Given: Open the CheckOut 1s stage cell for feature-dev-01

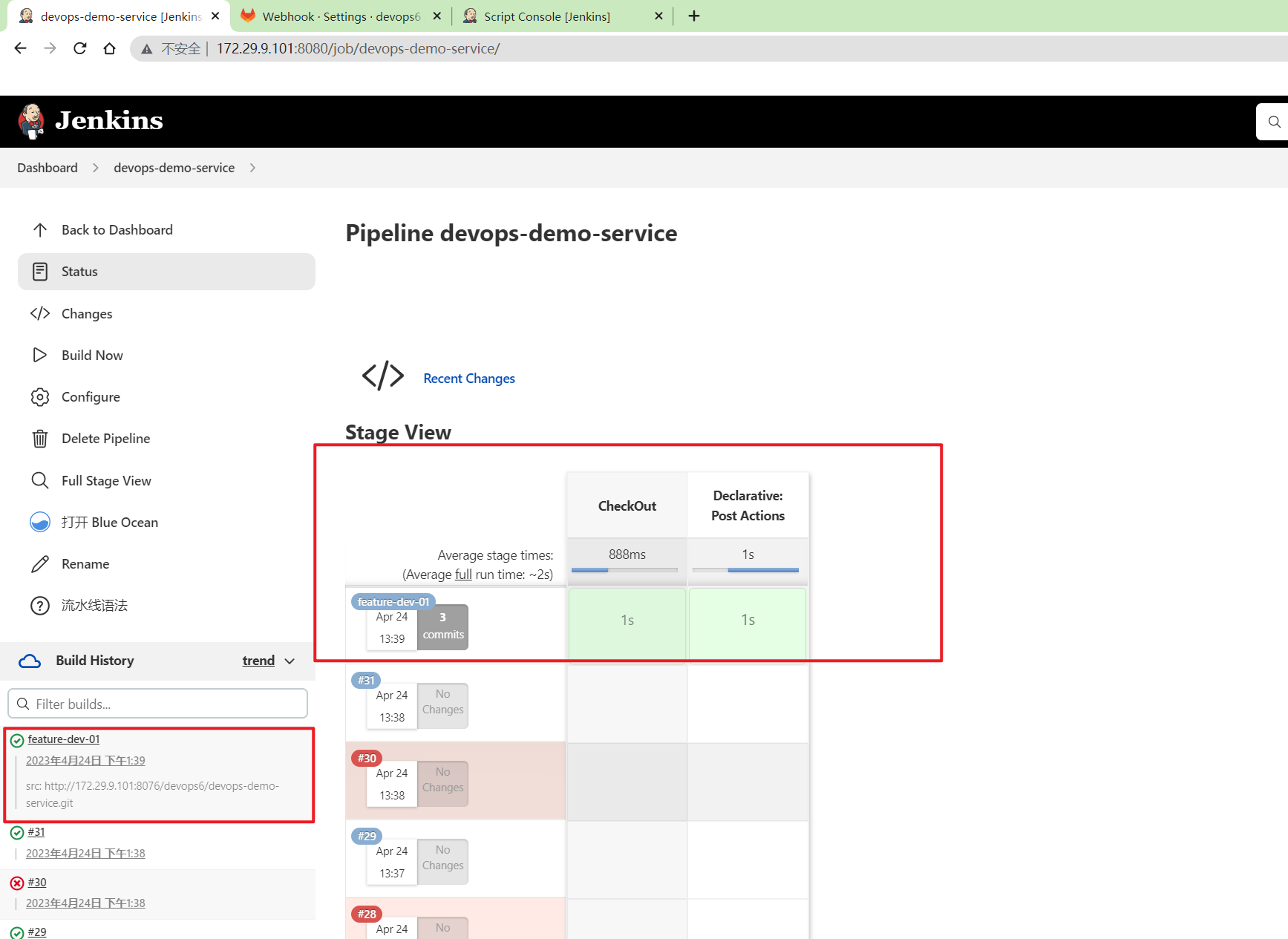Looking at the screenshot, I should [x=627, y=624].
